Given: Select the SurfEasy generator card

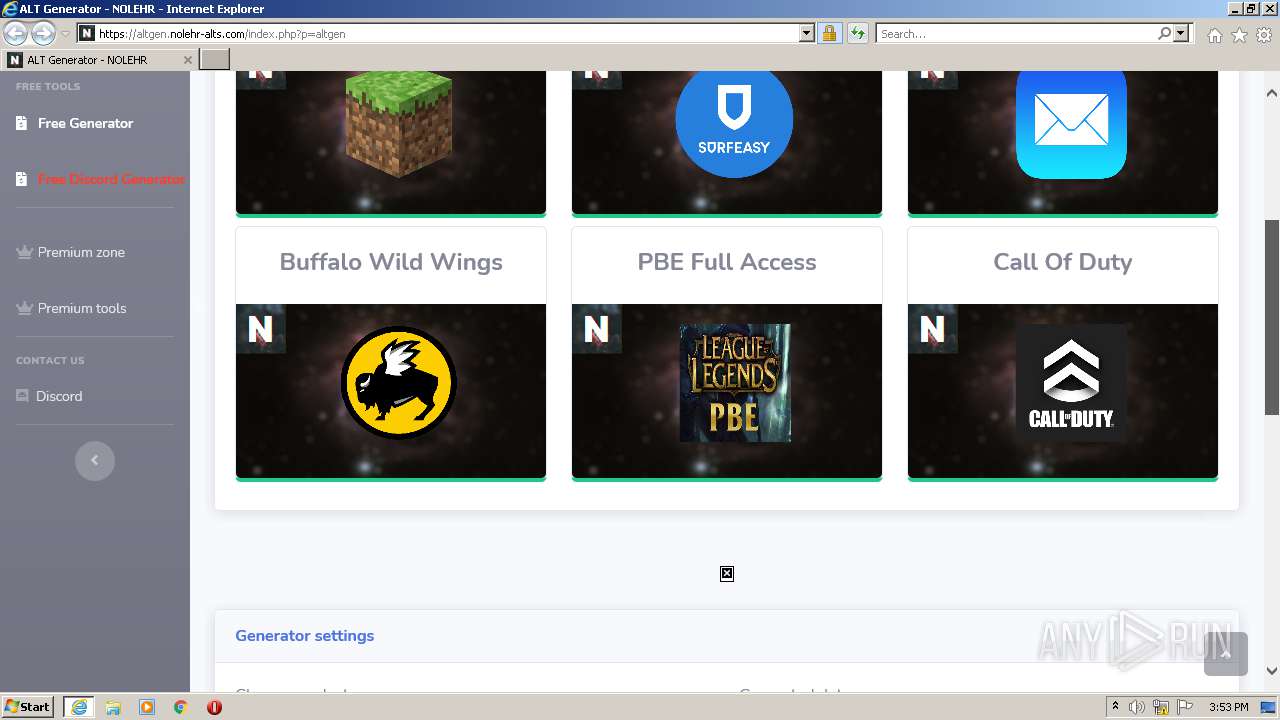Looking at the screenshot, I should click(x=727, y=141).
